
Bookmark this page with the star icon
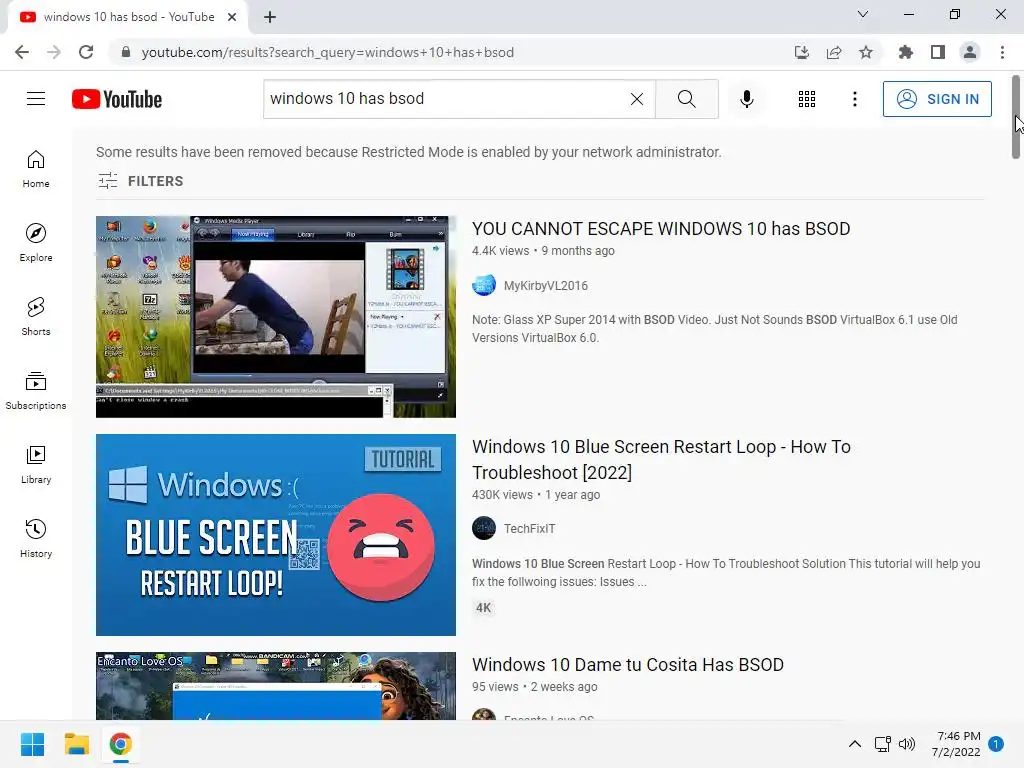click(x=866, y=52)
